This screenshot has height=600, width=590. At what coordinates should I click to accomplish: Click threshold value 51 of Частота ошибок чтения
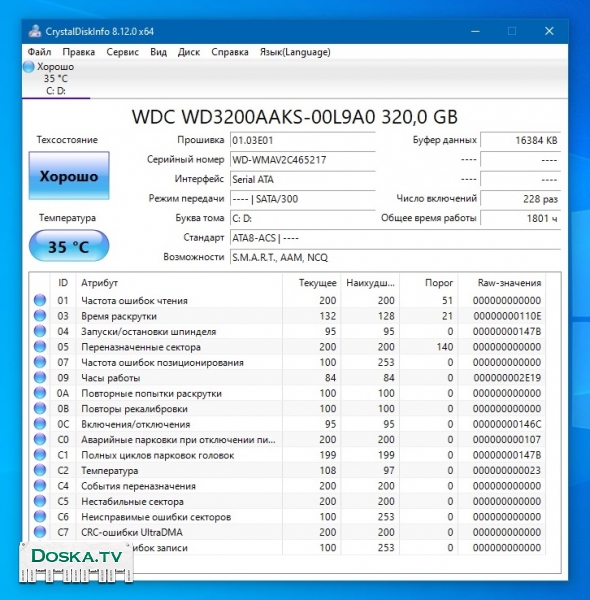[447, 300]
